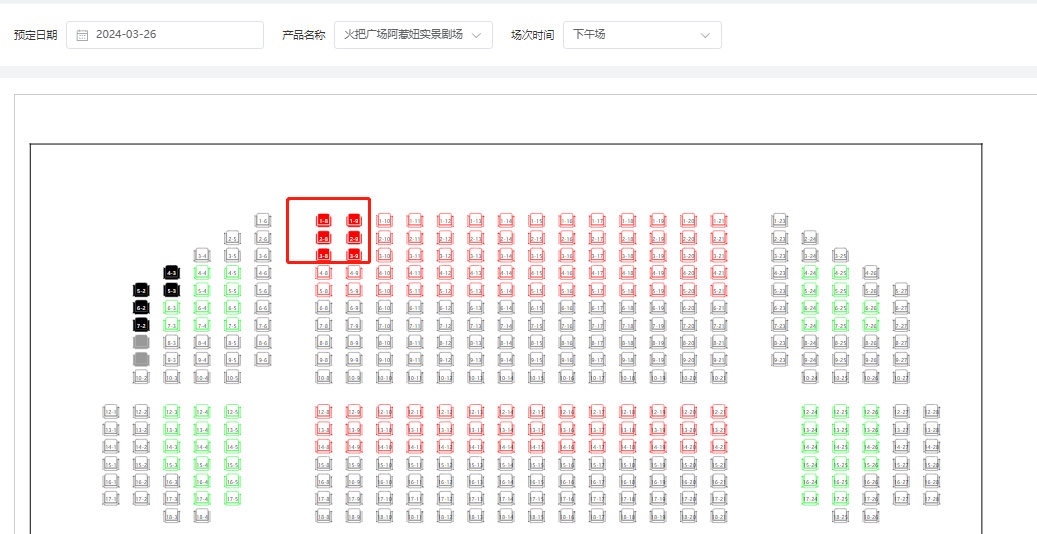Click the 预定日期 date input field

tap(170, 35)
